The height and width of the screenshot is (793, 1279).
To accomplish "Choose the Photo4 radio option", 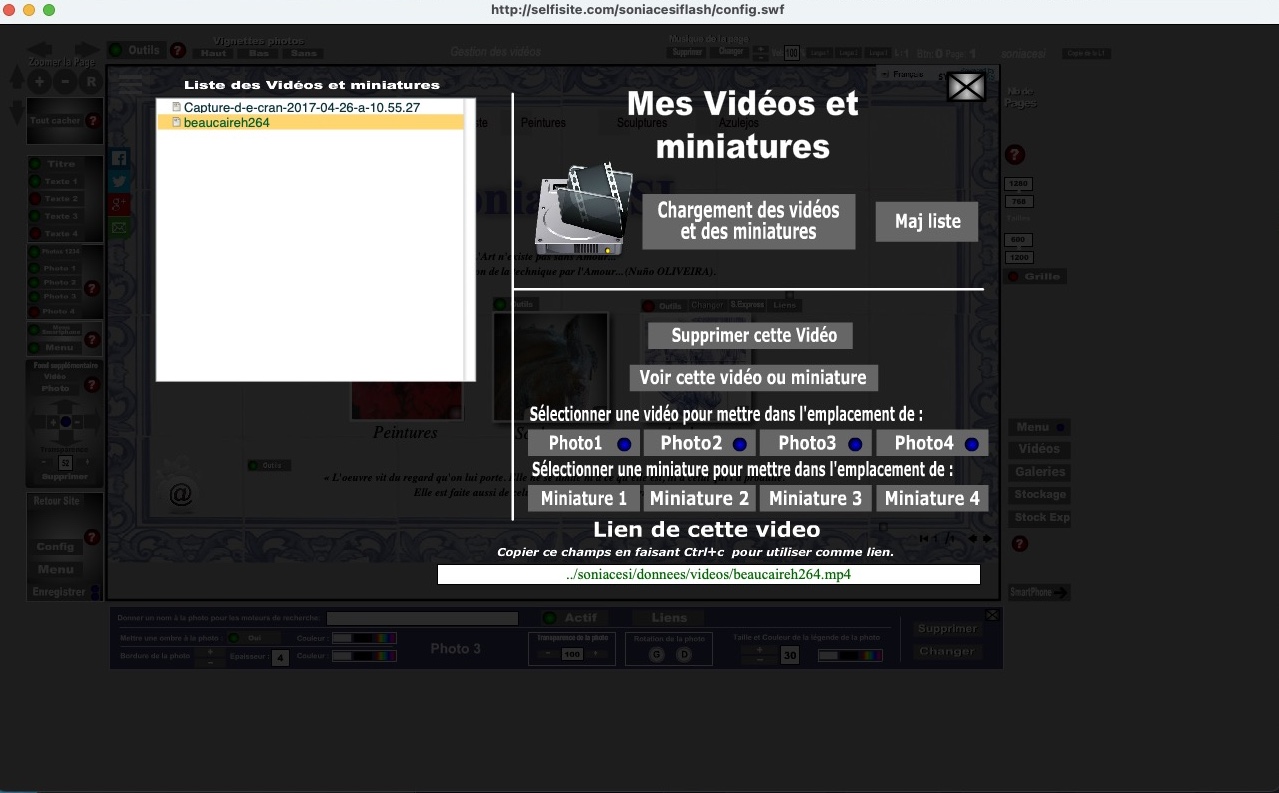I will [971, 444].
